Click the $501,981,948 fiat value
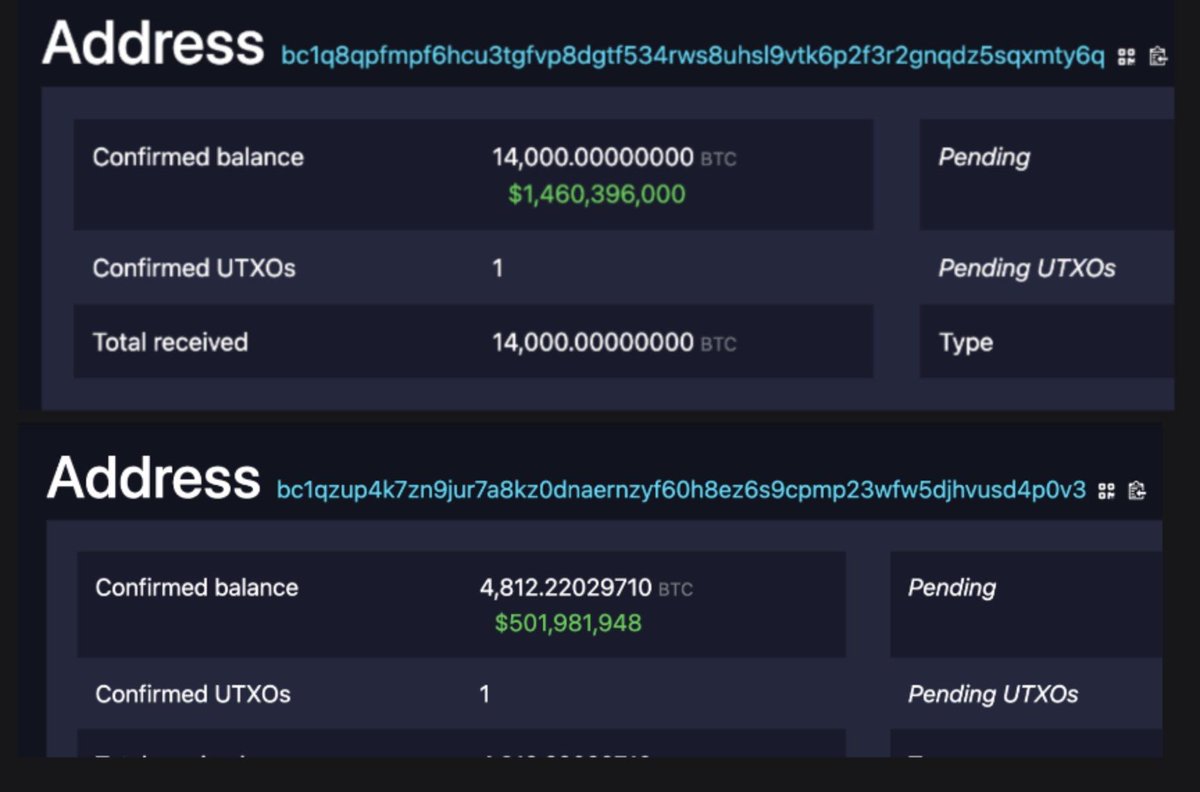 click(x=568, y=623)
